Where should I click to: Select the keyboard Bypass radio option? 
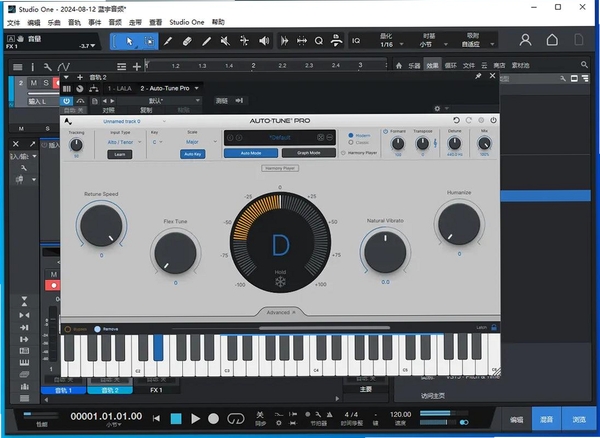tap(68, 329)
